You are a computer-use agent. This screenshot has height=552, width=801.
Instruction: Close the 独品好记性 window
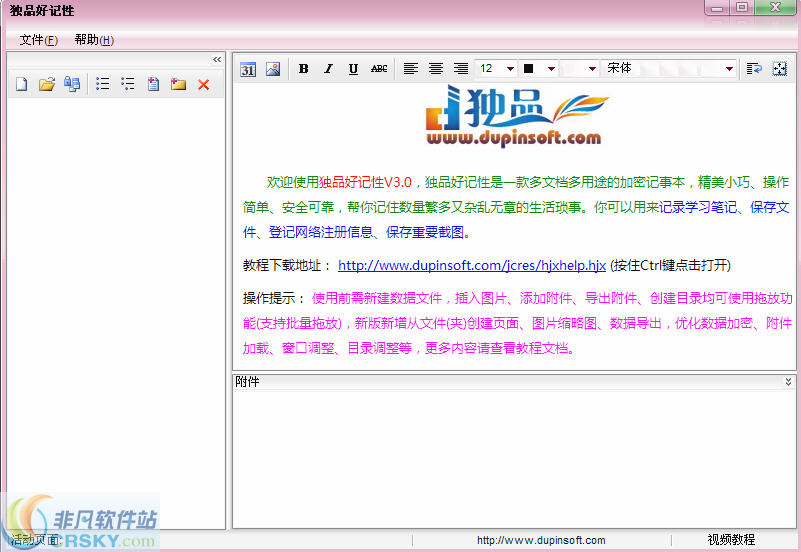click(x=775, y=7)
